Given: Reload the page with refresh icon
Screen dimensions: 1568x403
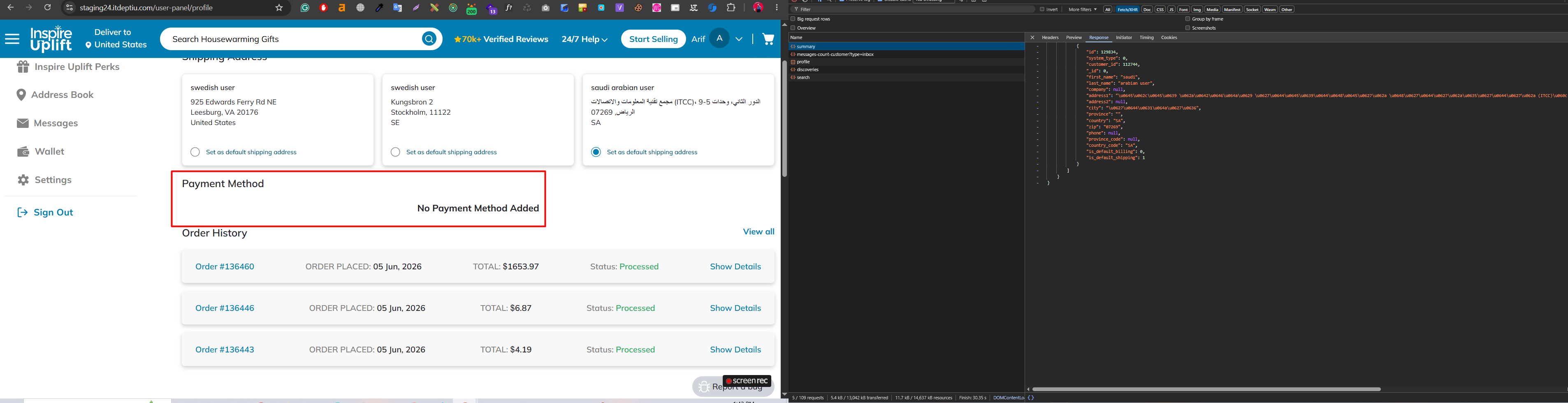Looking at the screenshot, I should 47,8.
